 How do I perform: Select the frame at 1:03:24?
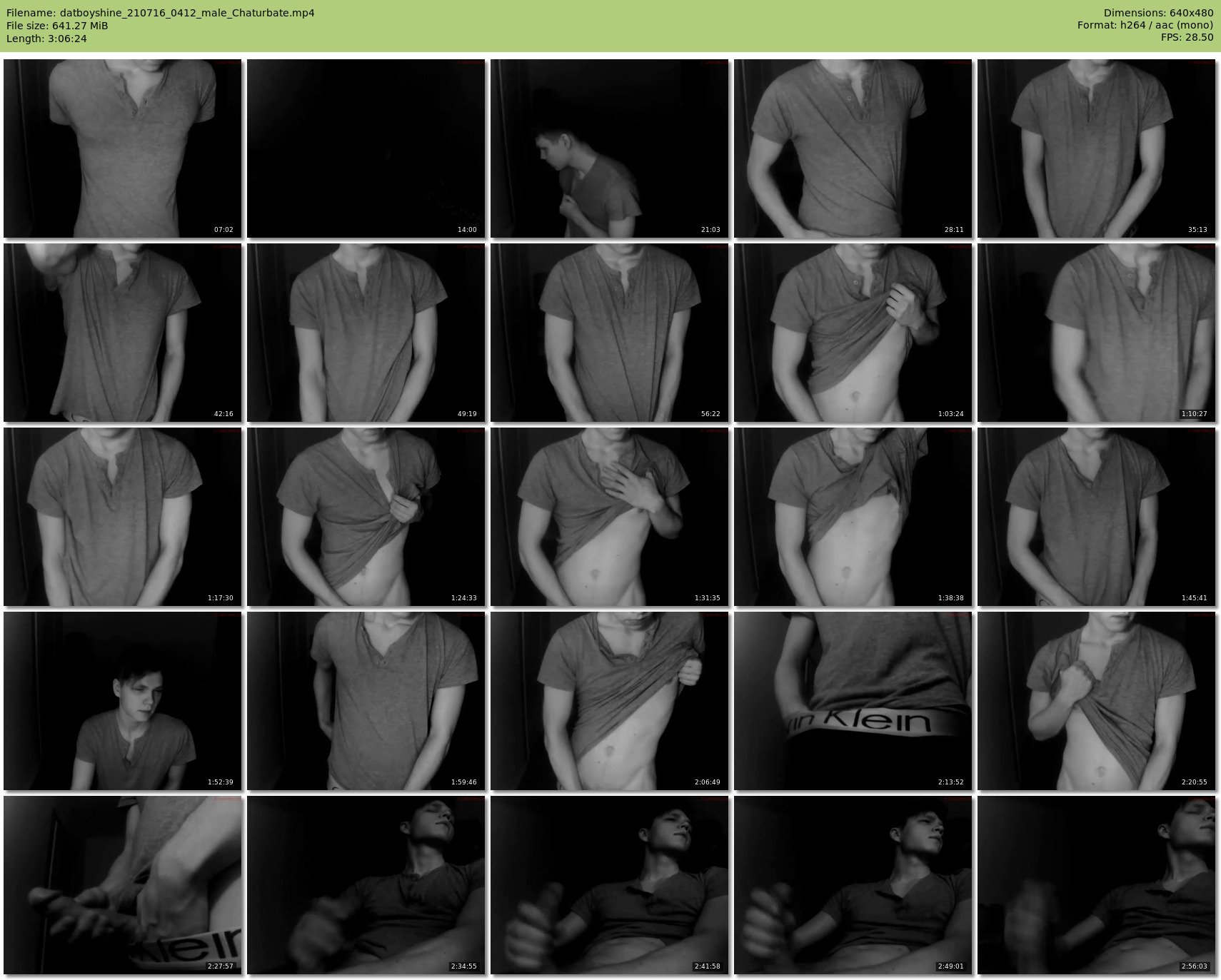[853, 333]
